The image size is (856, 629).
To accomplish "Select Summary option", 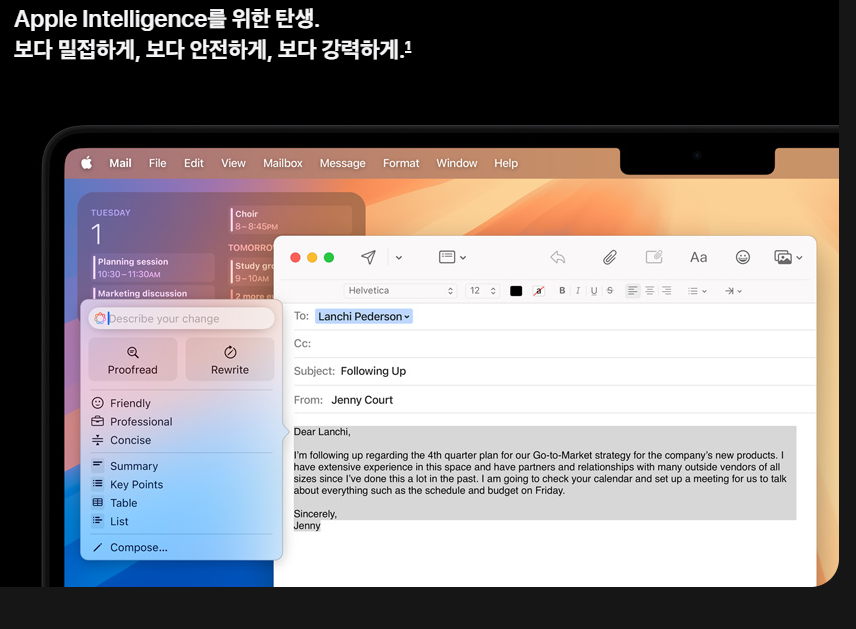I will tap(125, 466).
